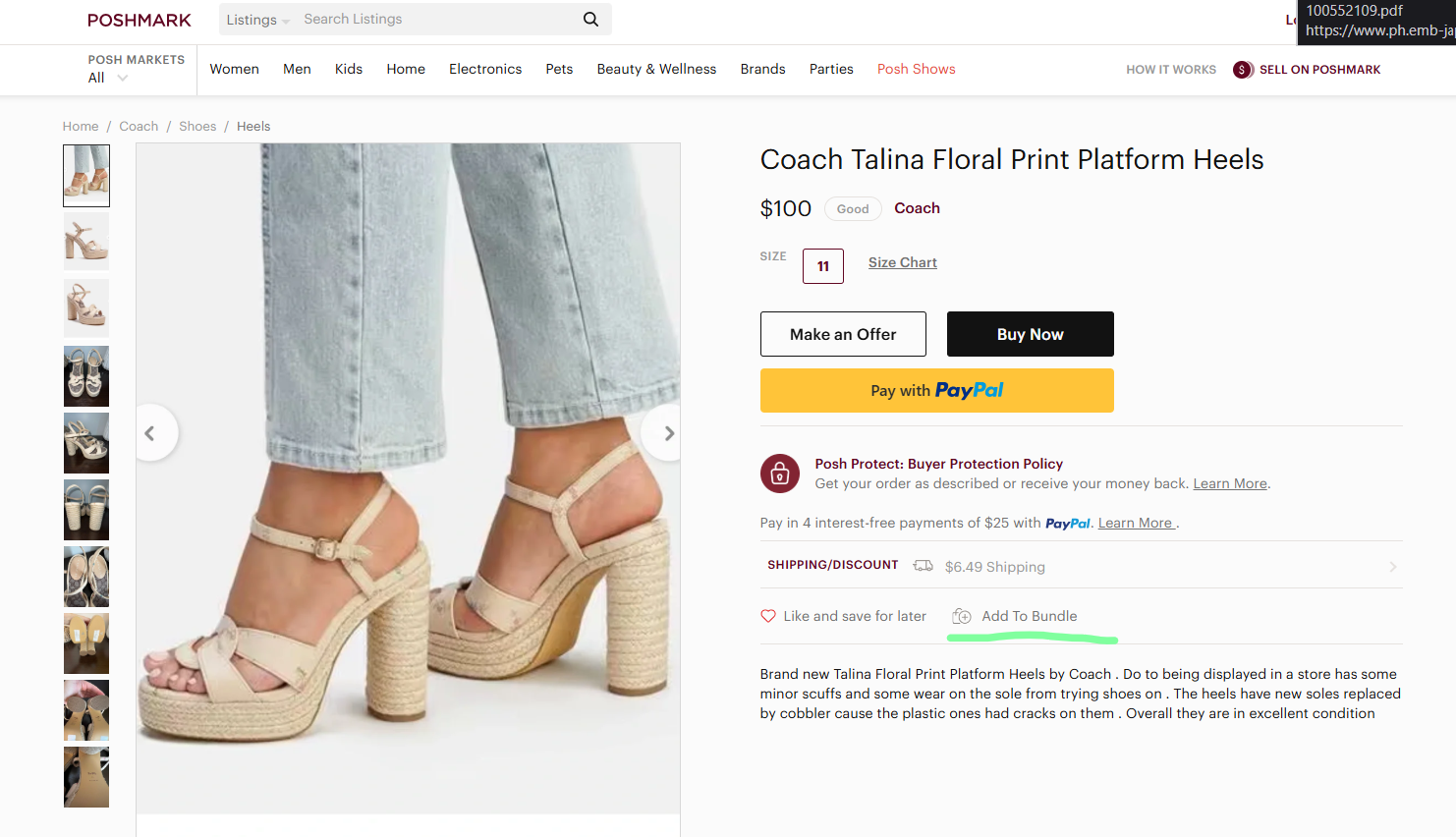Select ninth product thumbnail
The height and width of the screenshot is (837, 1456).
pyautogui.click(x=86, y=710)
